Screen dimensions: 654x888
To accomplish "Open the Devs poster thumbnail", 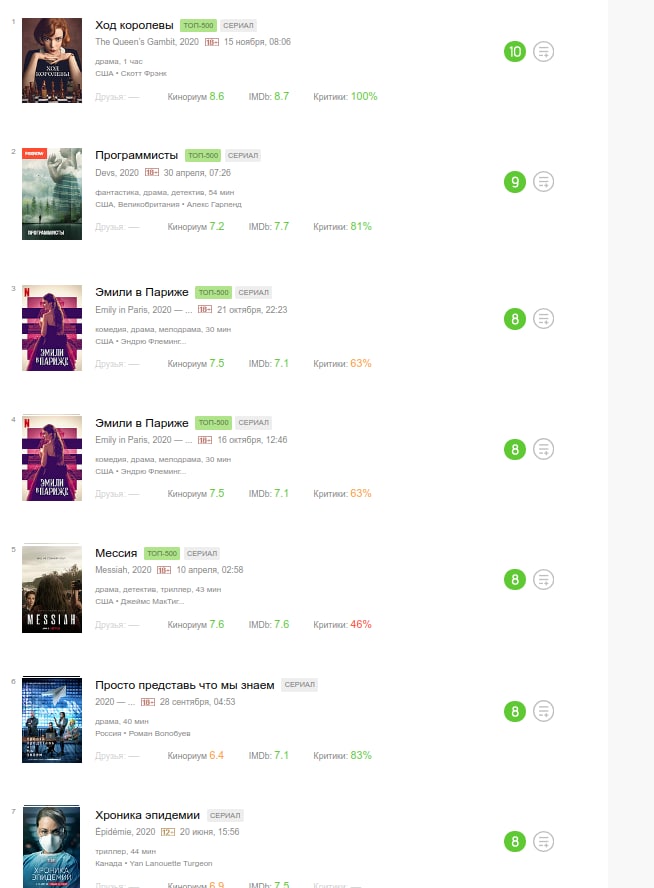I will click(52, 194).
